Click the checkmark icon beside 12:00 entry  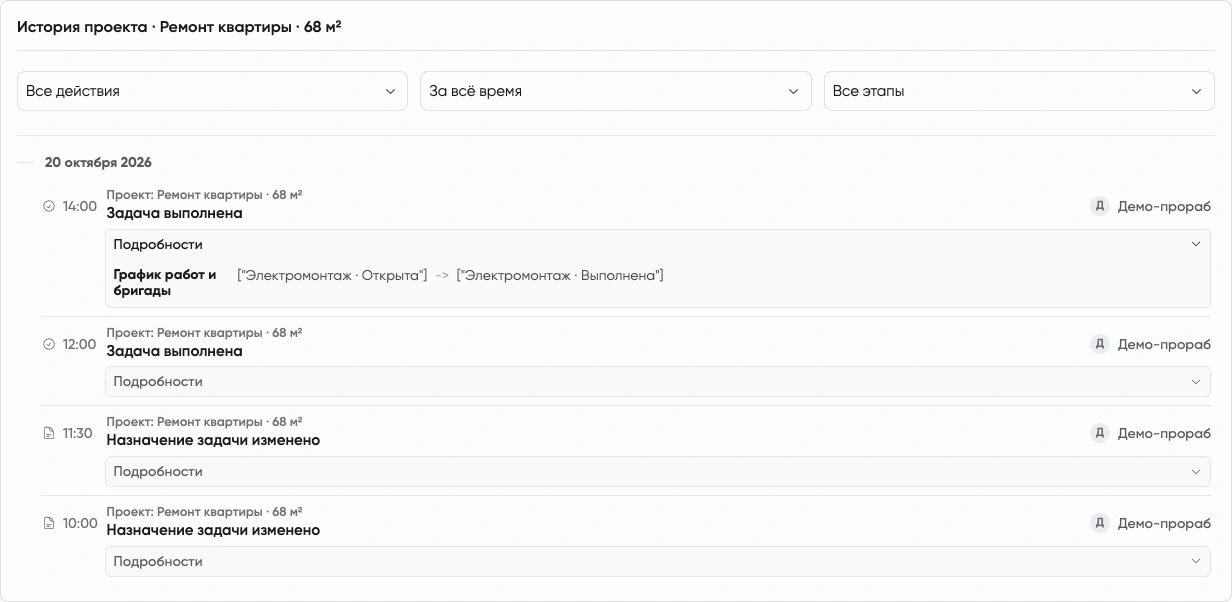[49, 344]
